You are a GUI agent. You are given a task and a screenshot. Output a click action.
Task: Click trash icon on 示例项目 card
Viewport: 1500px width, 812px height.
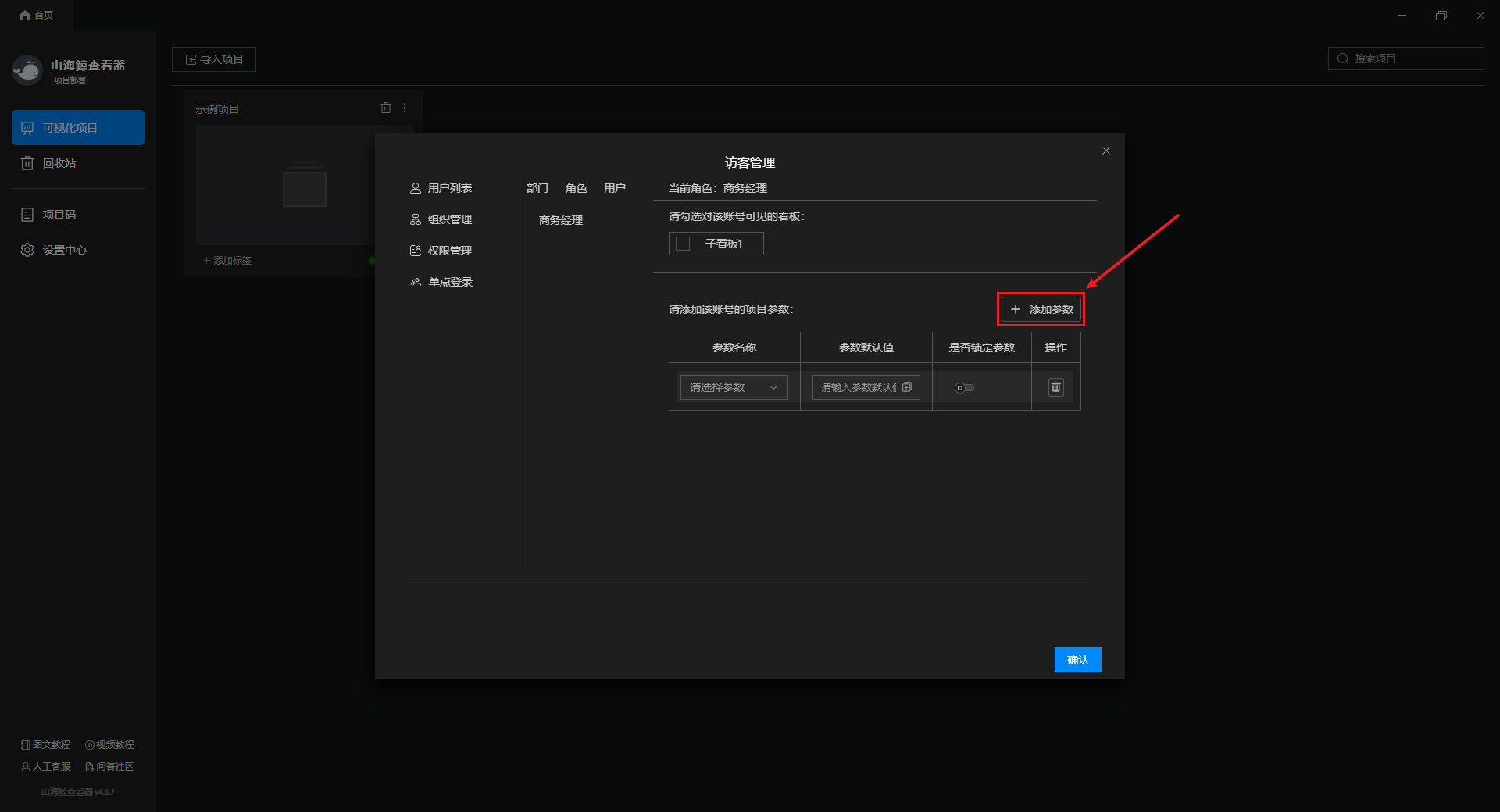385,108
